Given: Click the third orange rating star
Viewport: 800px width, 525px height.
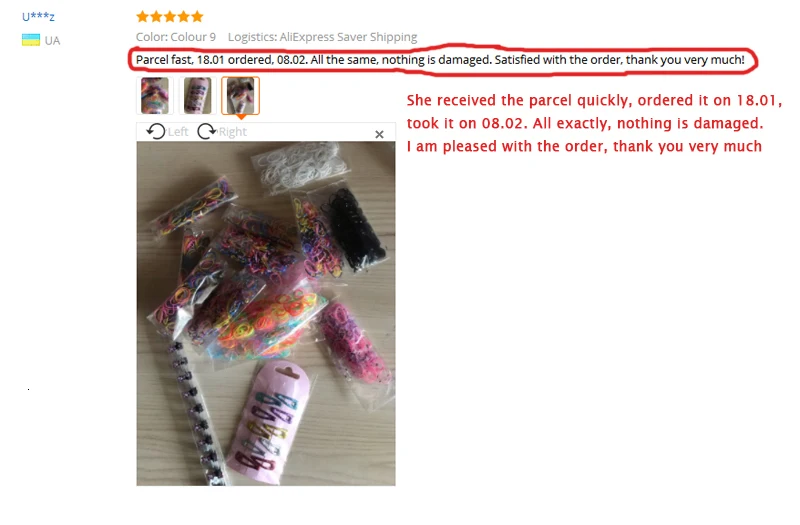Looking at the screenshot, I should pos(170,17).
